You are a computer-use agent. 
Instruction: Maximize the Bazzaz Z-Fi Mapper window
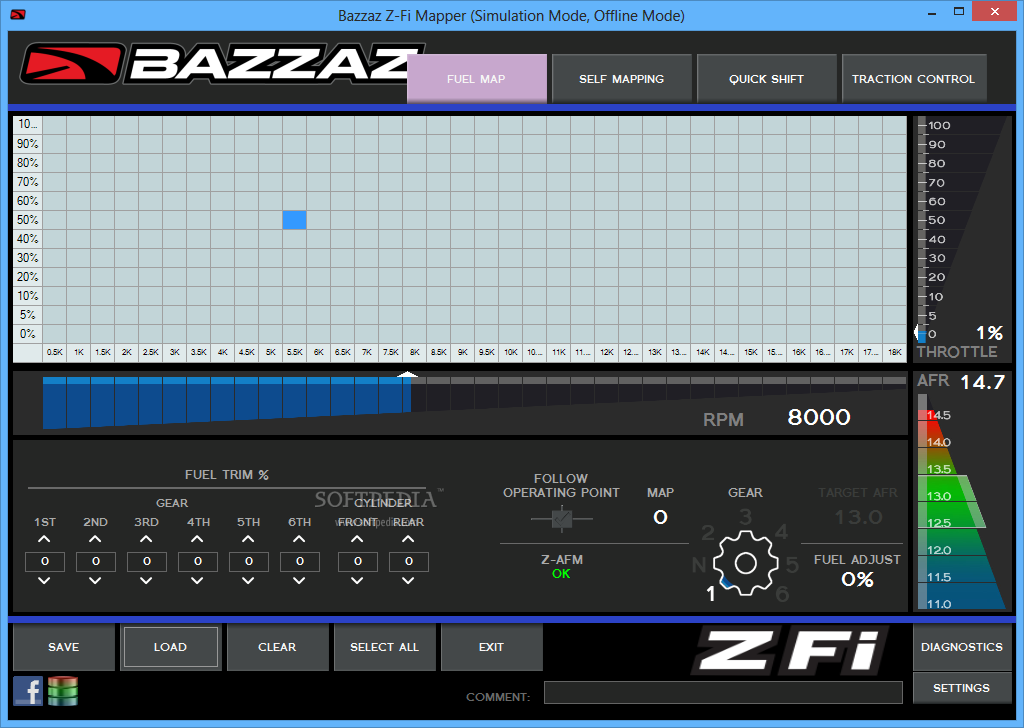point(959,12)
